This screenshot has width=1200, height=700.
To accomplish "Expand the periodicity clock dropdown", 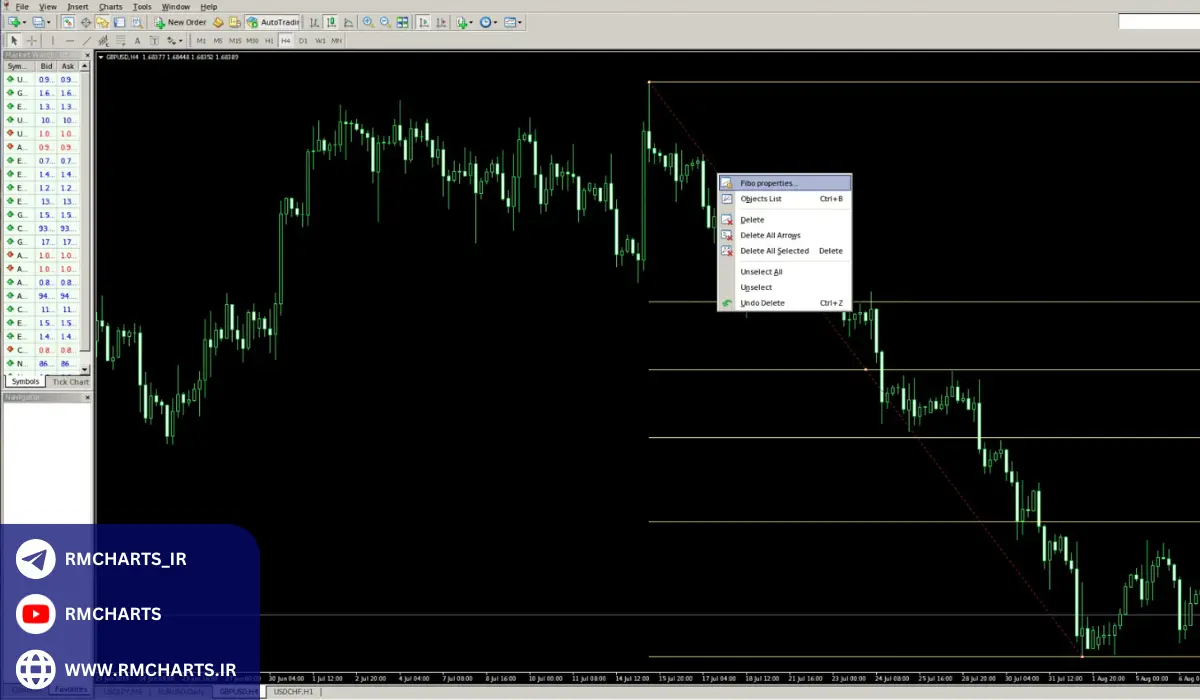I will point(495,22).
